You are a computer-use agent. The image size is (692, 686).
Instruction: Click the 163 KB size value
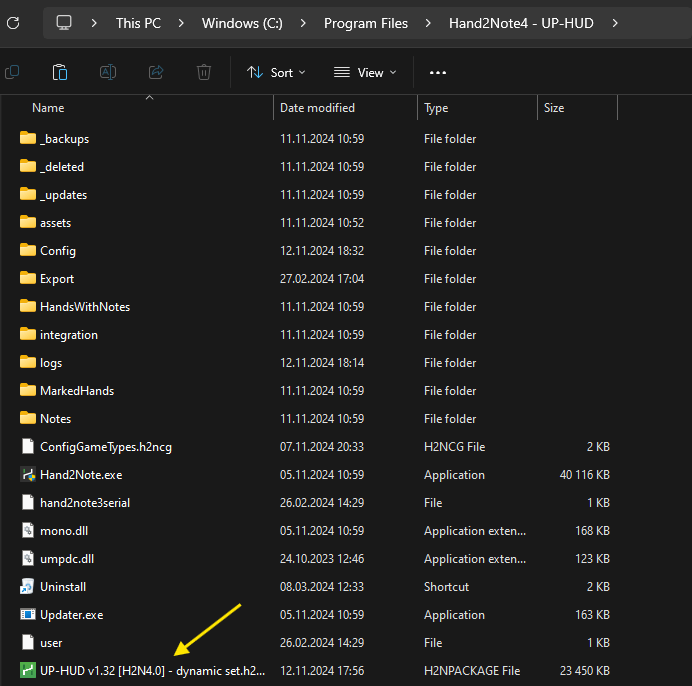pyautogui.click(x=592, y=614)
